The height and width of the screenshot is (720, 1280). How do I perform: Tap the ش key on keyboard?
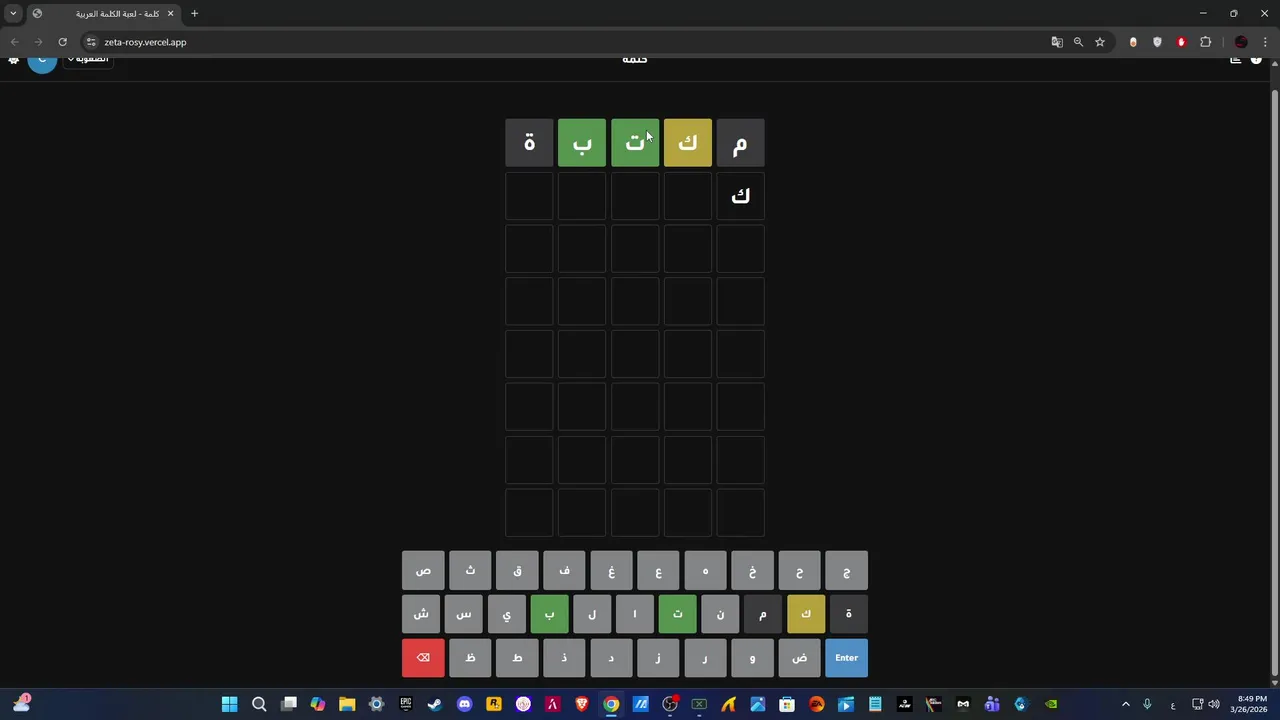[x=421, y=614]
